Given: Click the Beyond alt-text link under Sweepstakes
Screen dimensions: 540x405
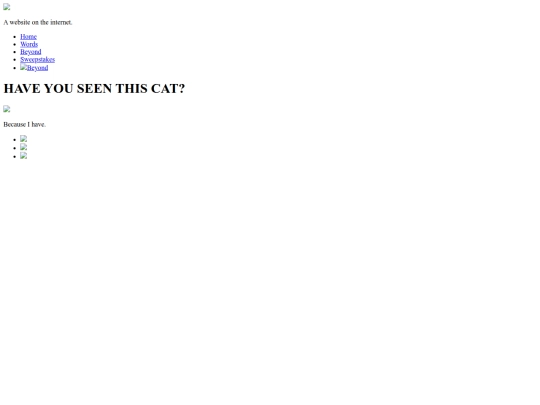Looking at the screenshot, I should (38, 68).
